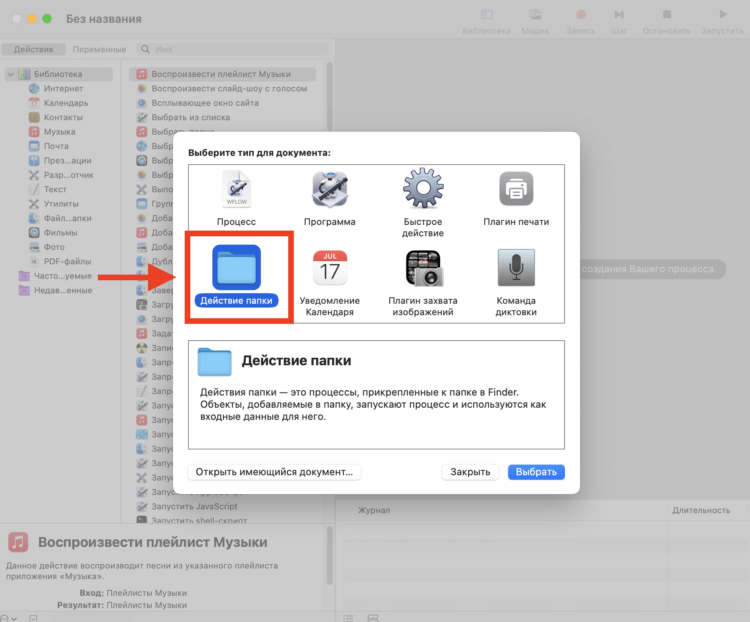Select Интернет in library sidebar
The width and height of the screenshot is (750, 622).
(63, 89)
